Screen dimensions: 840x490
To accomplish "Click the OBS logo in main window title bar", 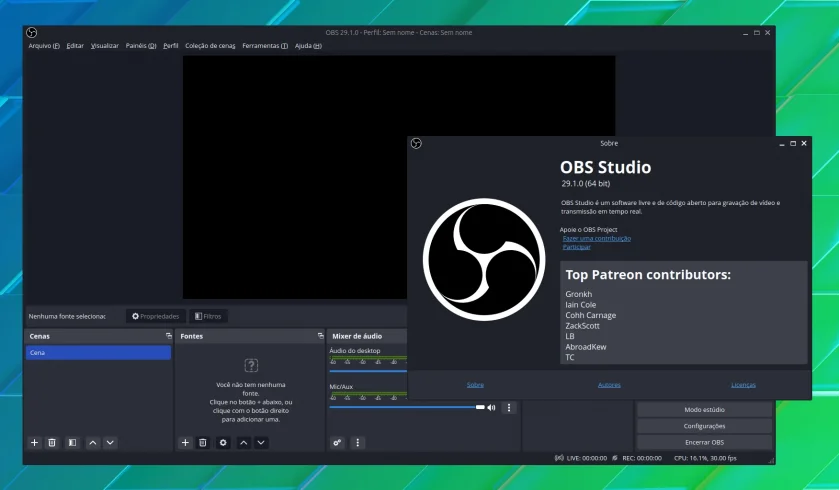I will click(x=32, y=33).
